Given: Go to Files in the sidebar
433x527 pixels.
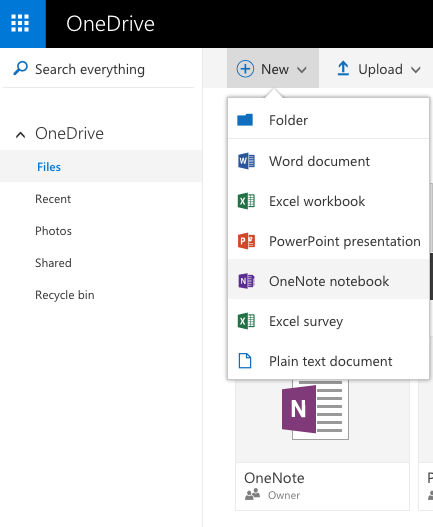Looking at the screenshot, I should pyautogui.click(x=101, y=166).
